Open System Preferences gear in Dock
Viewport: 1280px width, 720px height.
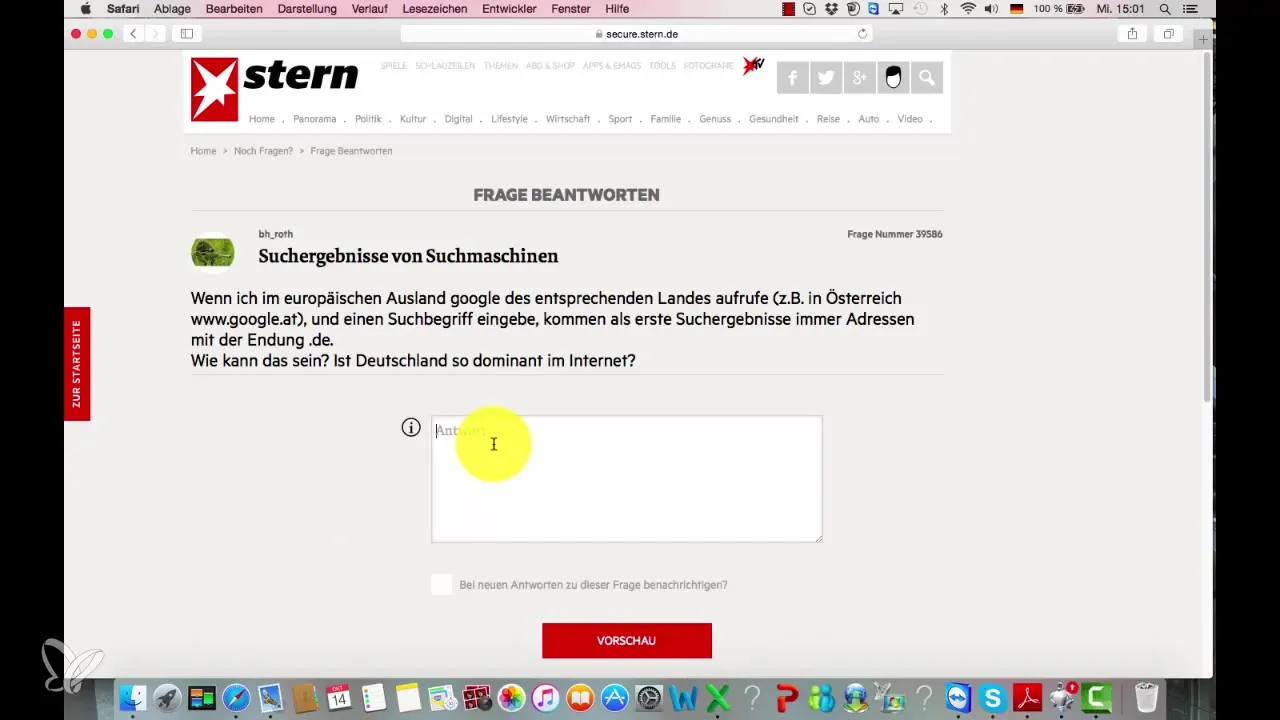(x=649, y=697)
